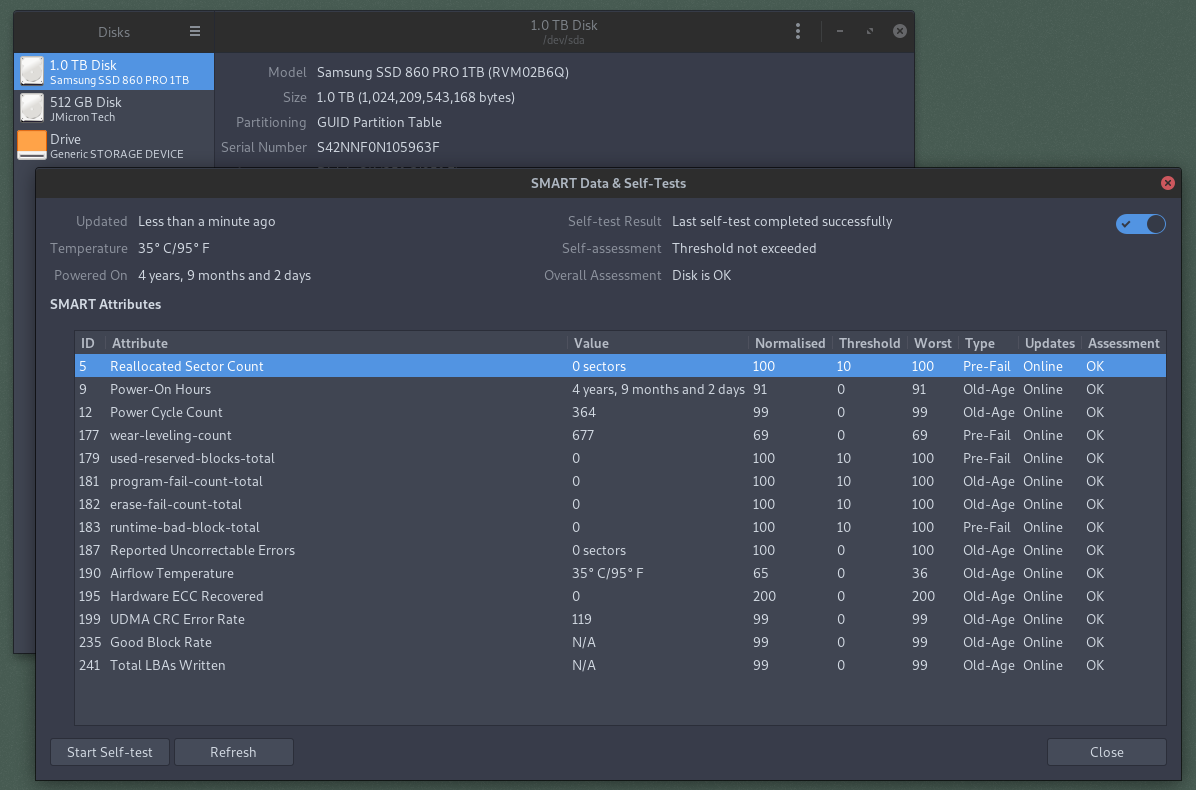This screenshot has height=790, width=1196.
Task: Close the Disks main window
Action: tap(900, 31)
